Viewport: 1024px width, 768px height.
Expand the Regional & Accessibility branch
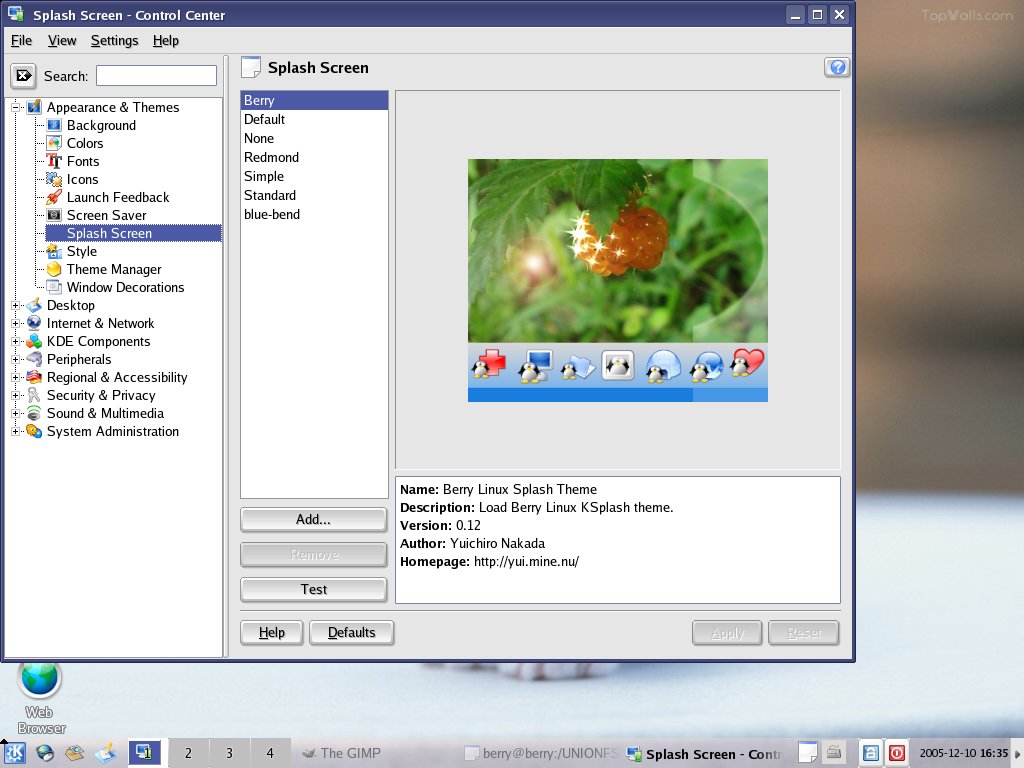[16, 377]
